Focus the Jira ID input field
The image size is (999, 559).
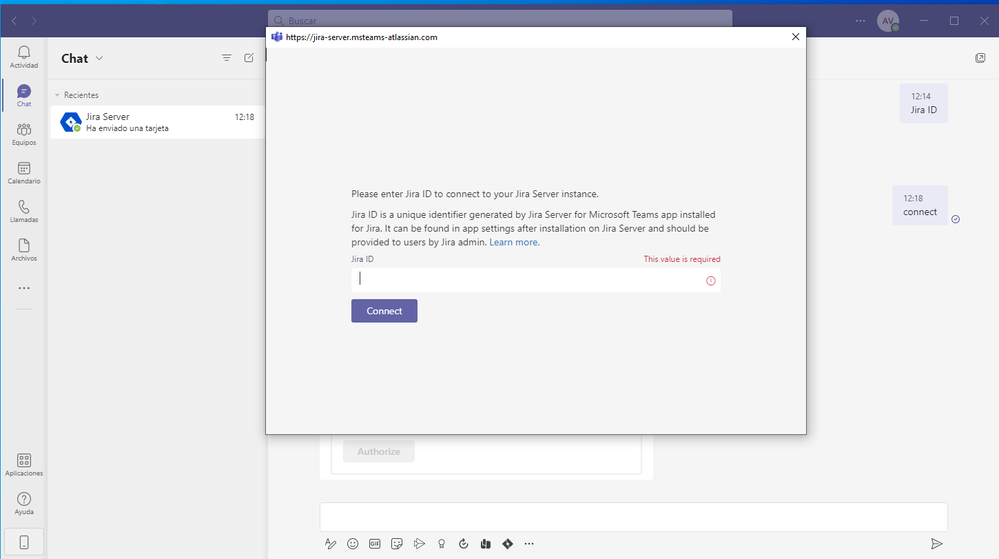pyautogui.click(x=536, y=280)
